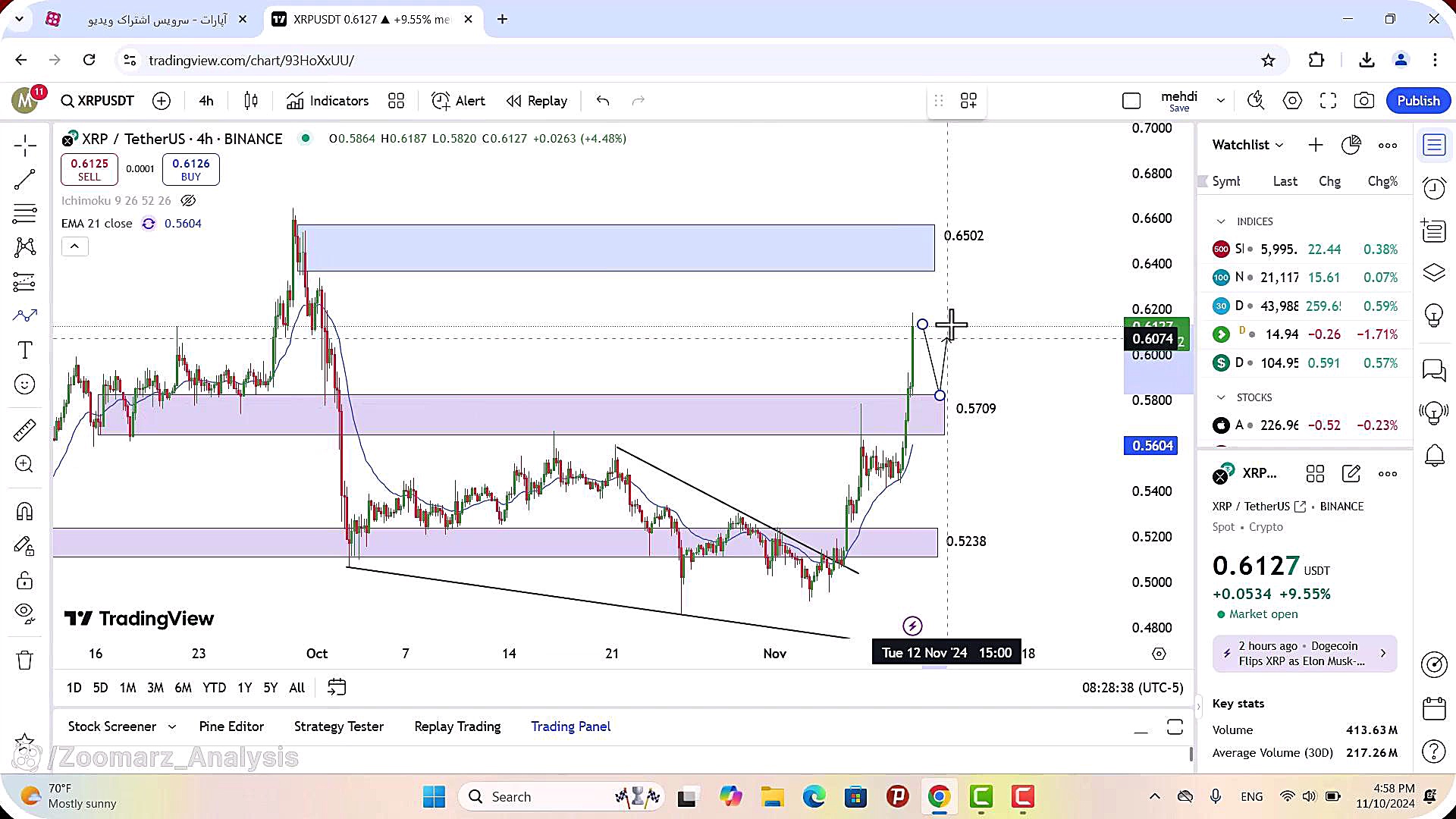Expand the Watchlist name dropdown
The image size is (1456, 819).
(x=1248, y=145)
